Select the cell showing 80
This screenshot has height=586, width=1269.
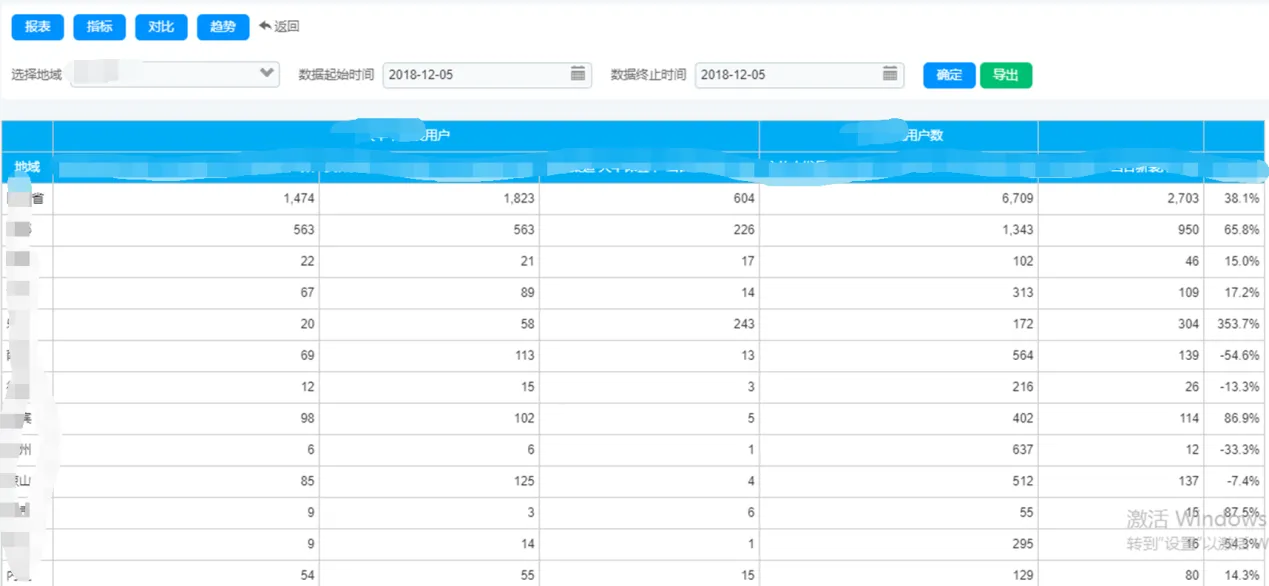(1121, 574)
